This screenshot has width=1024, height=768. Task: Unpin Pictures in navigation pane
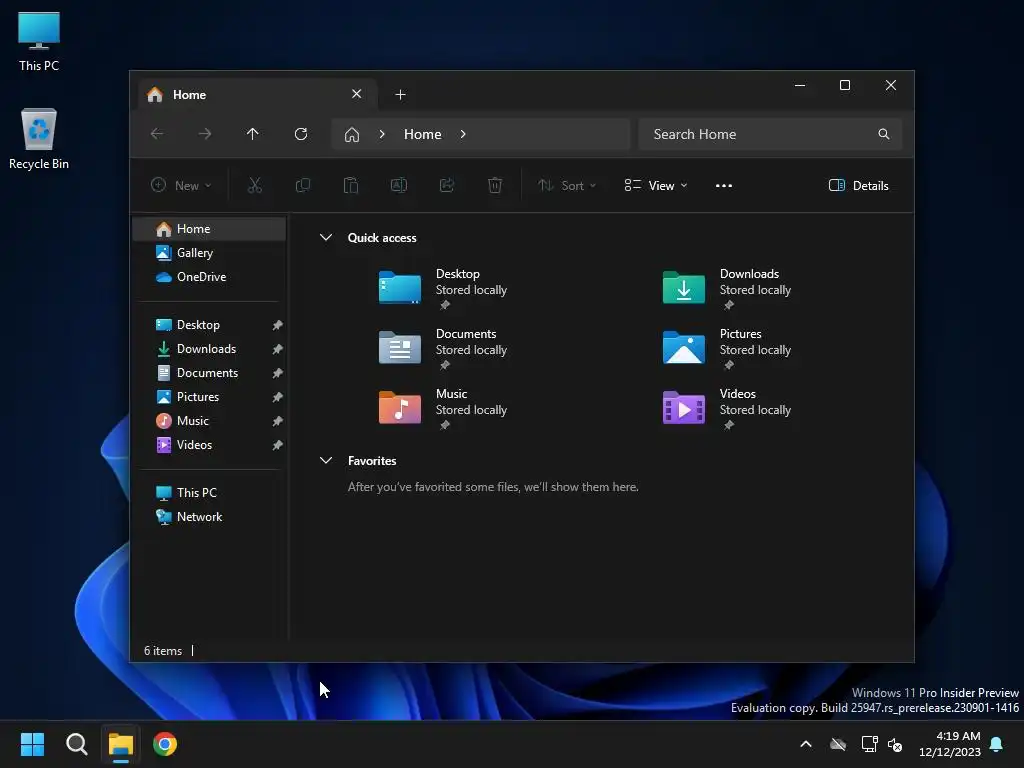(x=278, y=397)
